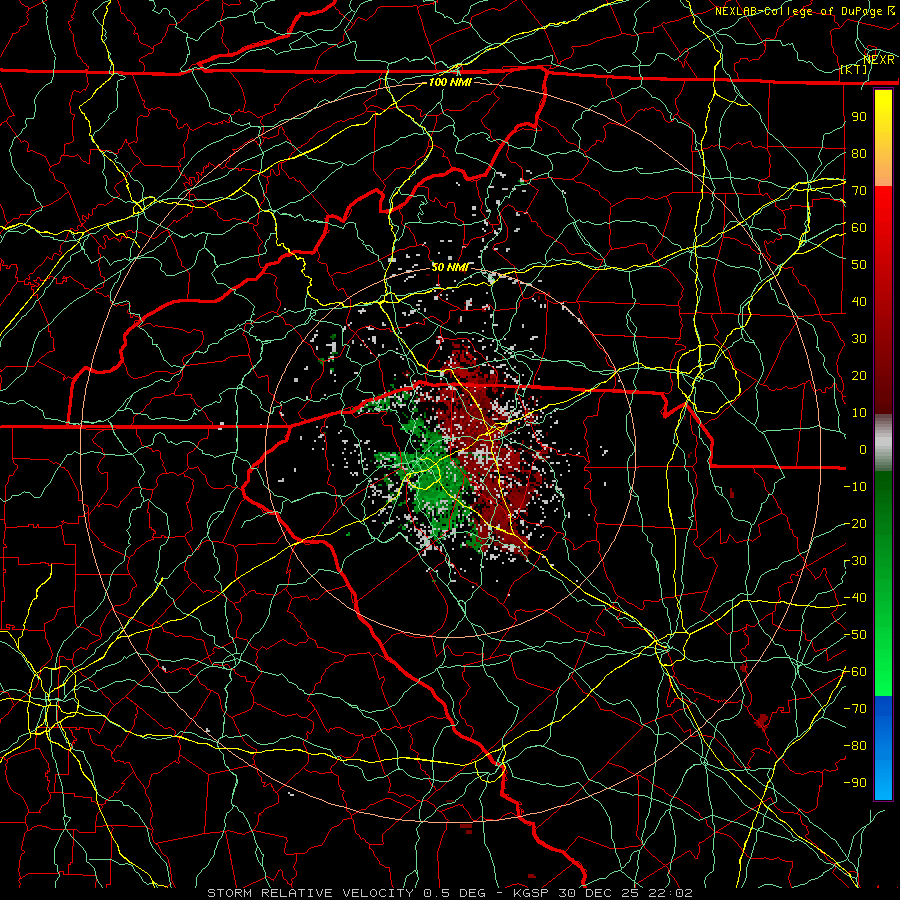Click the "100 NMI" range ring label
The image size is (900, 900).
coord(450,82)
